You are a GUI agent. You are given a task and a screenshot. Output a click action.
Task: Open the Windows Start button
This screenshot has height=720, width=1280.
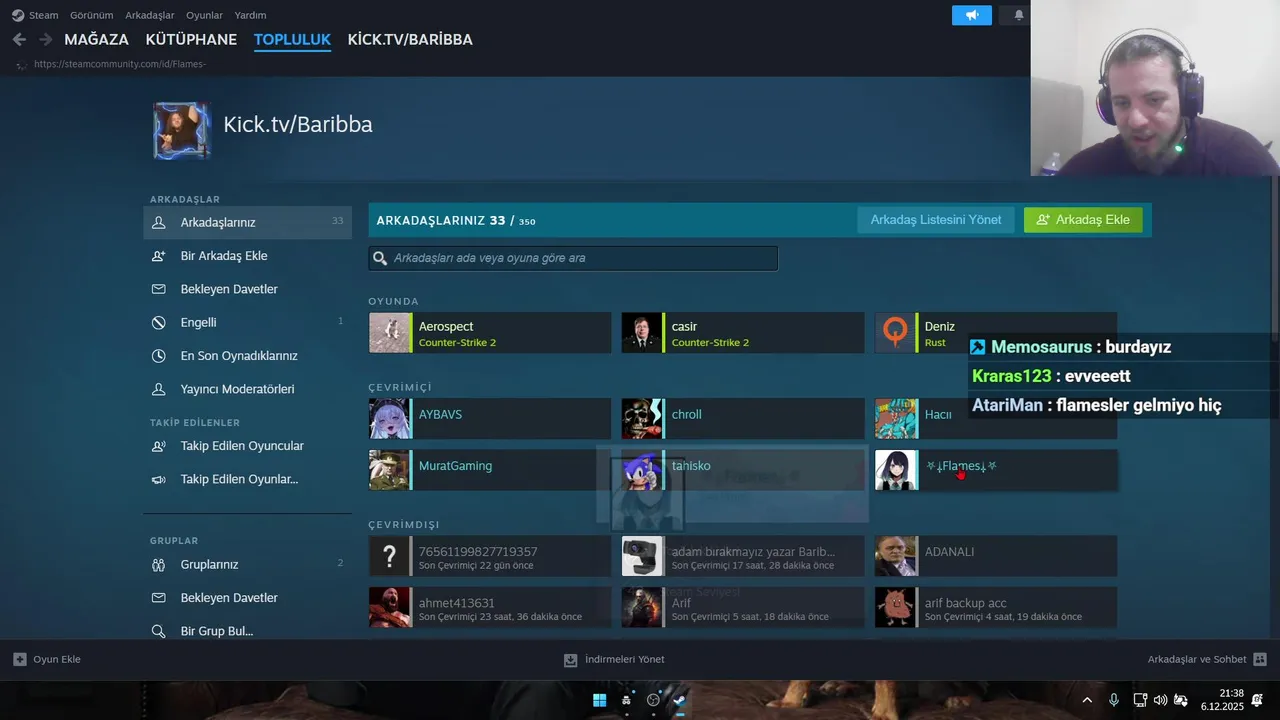pyautogui.click(x=599, y=700)
